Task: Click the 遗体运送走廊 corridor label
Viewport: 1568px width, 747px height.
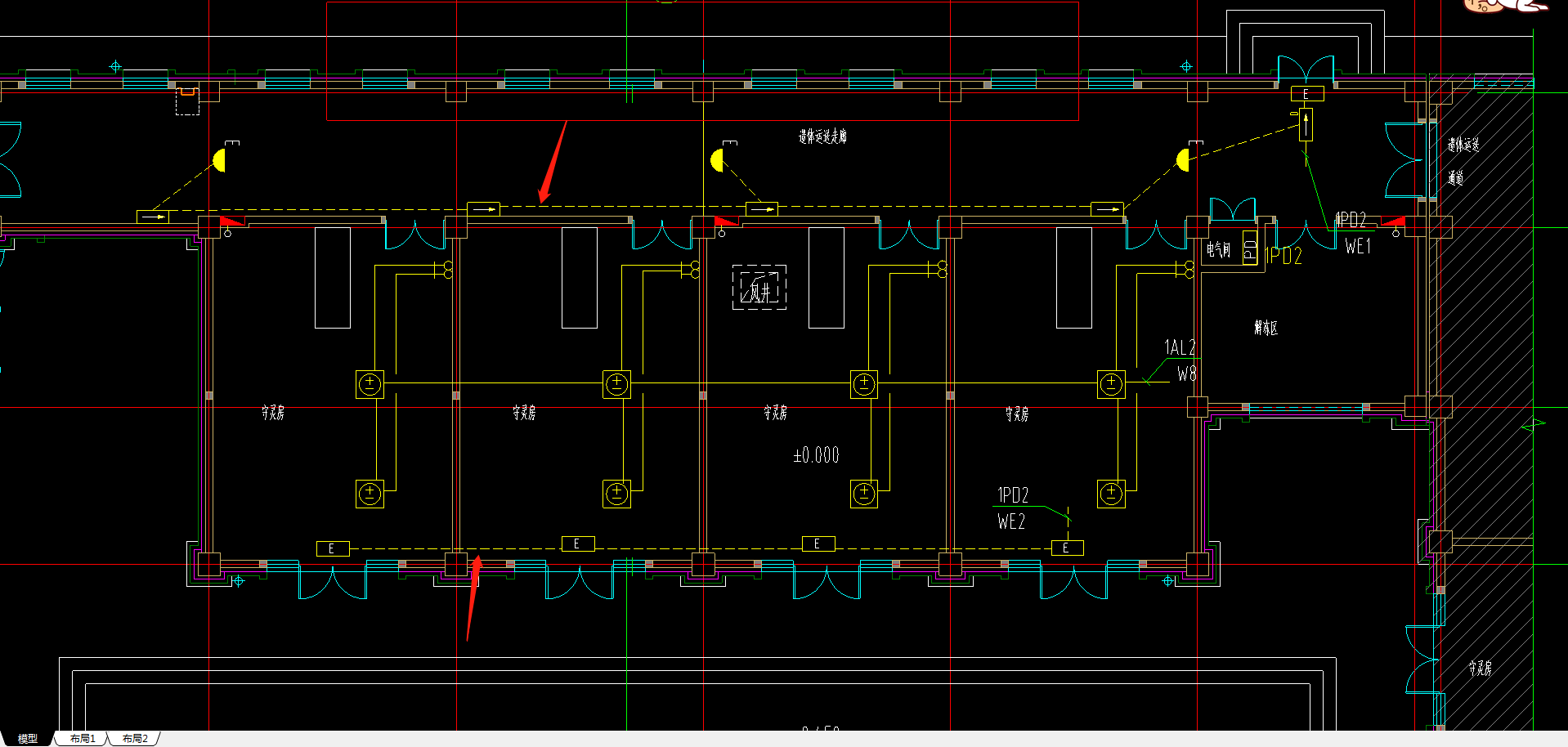Action: tap(822, 136)
